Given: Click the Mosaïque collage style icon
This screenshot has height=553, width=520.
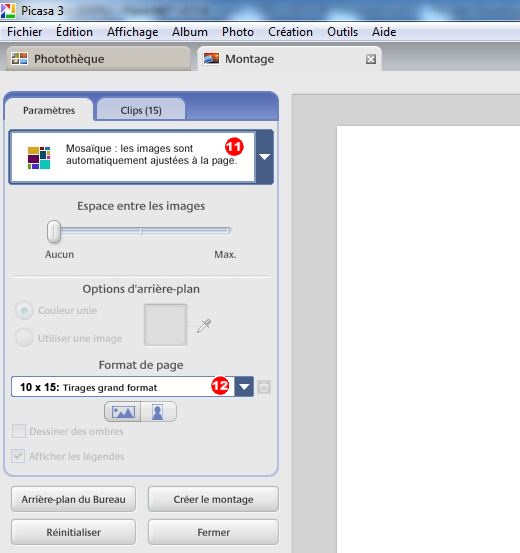Looking at the screenshot, I should click(x=39, y=158).
